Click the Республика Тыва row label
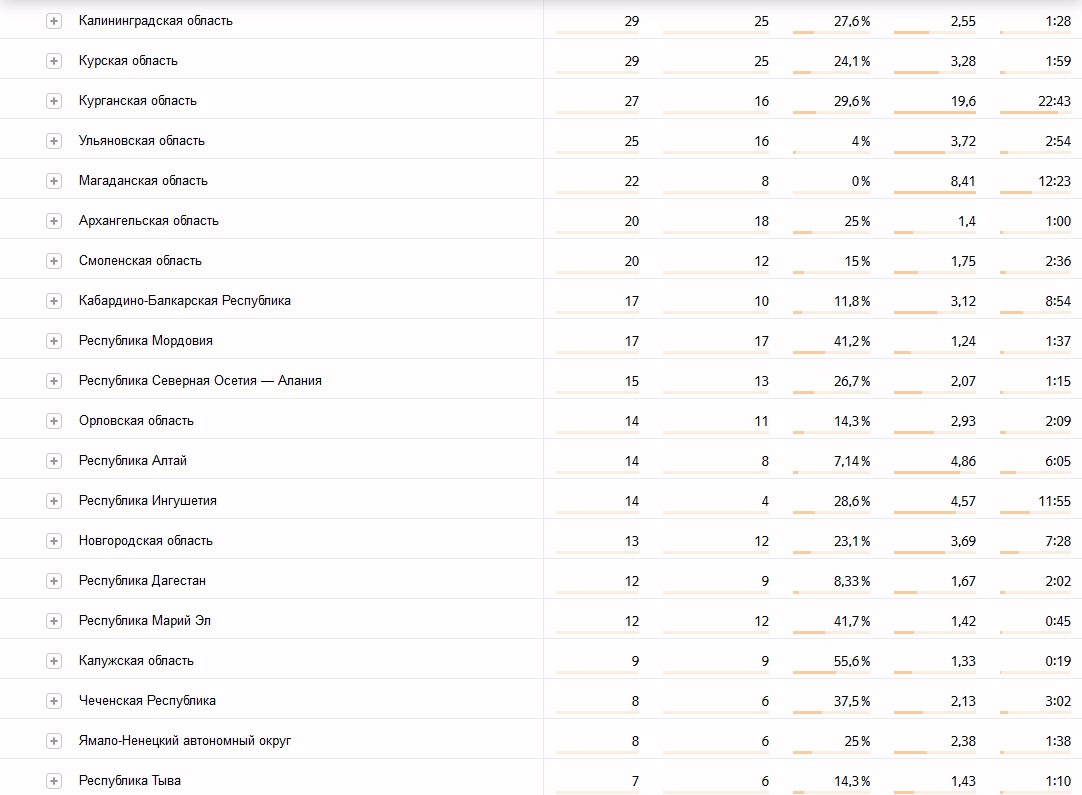 click(x=130, y=781)
